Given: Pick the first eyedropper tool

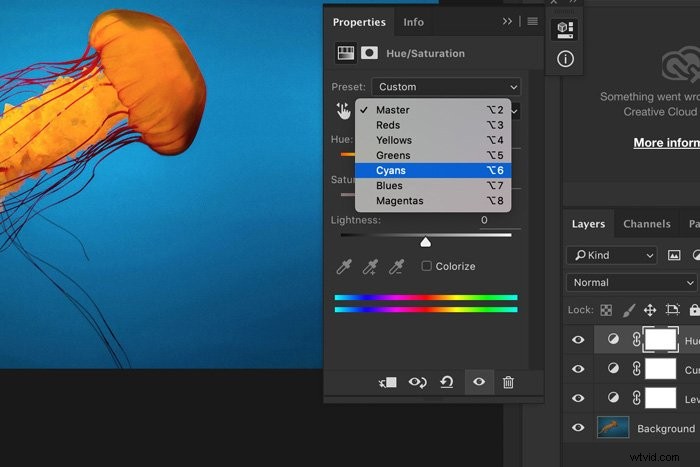Looking at the screenshot, I should pyautogui.click(x=344, y=267).
